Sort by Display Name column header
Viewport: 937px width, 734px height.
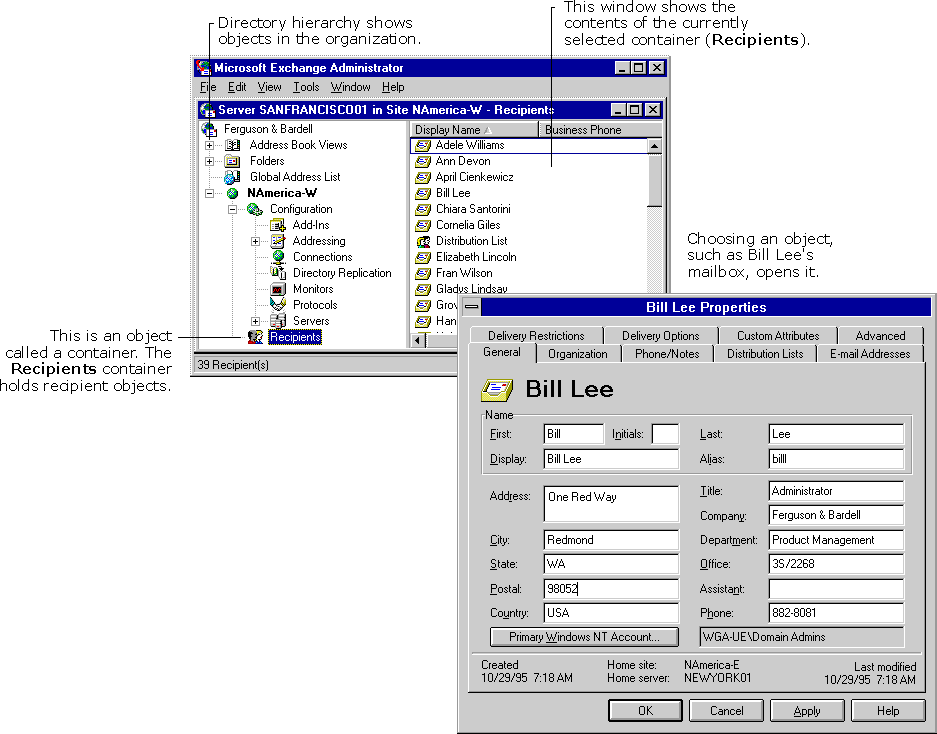click(x=474, y=130)
